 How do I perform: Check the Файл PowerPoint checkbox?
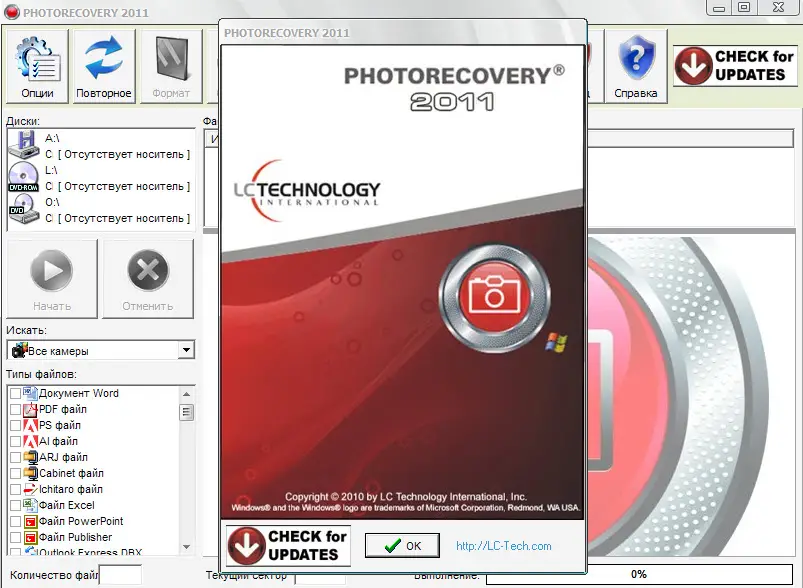[x=15, y=521]
